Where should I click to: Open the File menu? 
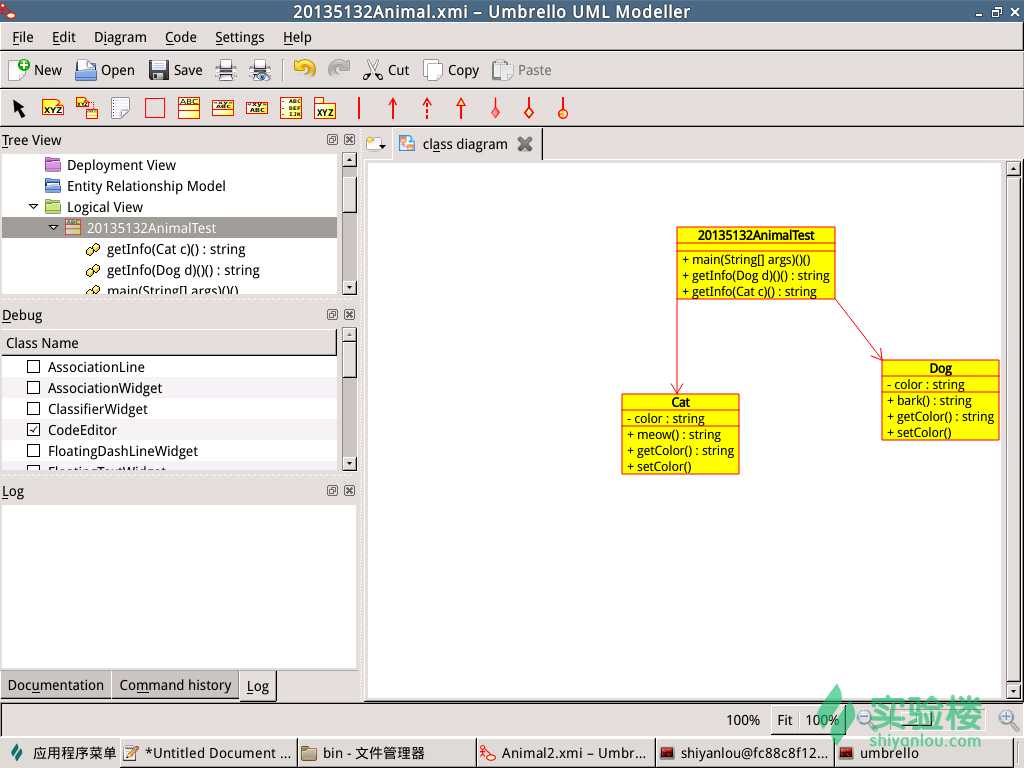[23, 37]
